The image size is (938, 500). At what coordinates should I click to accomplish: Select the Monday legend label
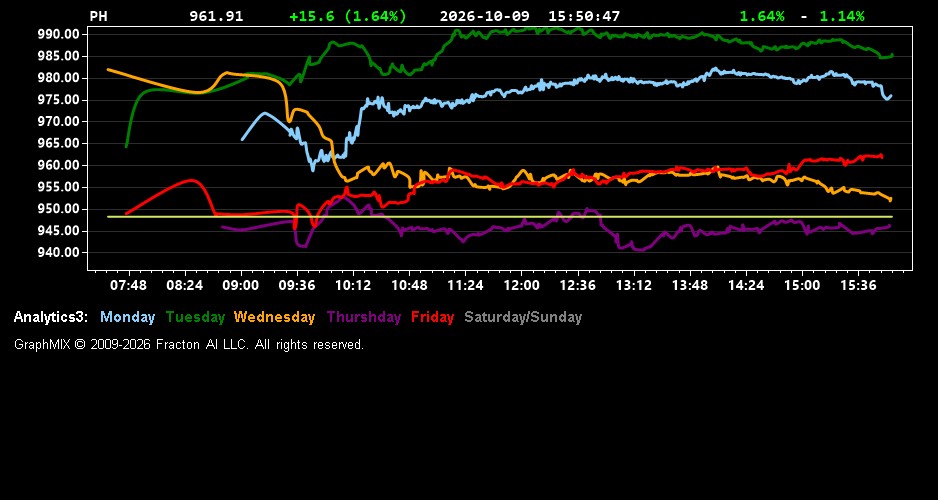coord(127,318)
